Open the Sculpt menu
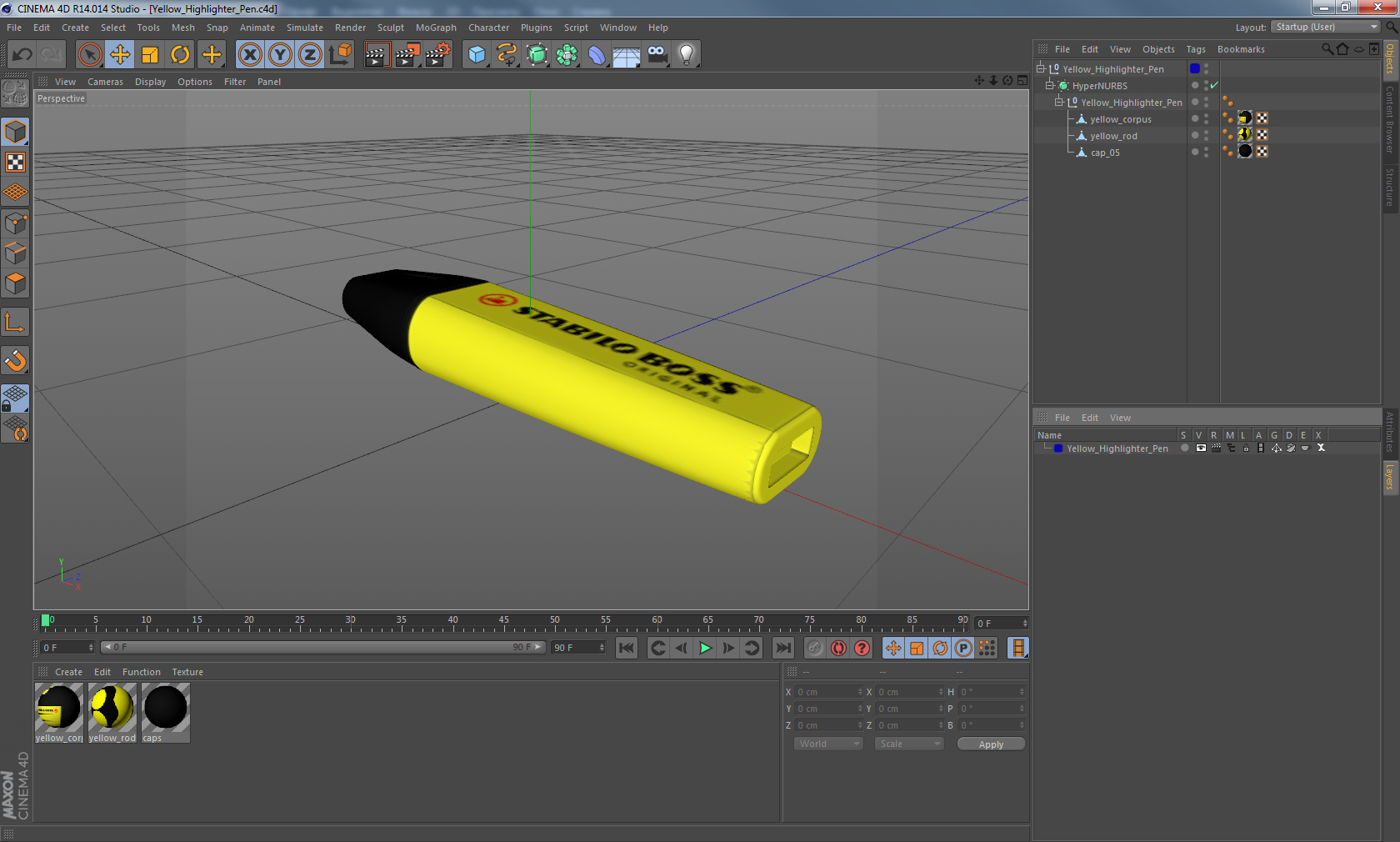The height and width of the screenshot is (842, 1400). [390, 28]
